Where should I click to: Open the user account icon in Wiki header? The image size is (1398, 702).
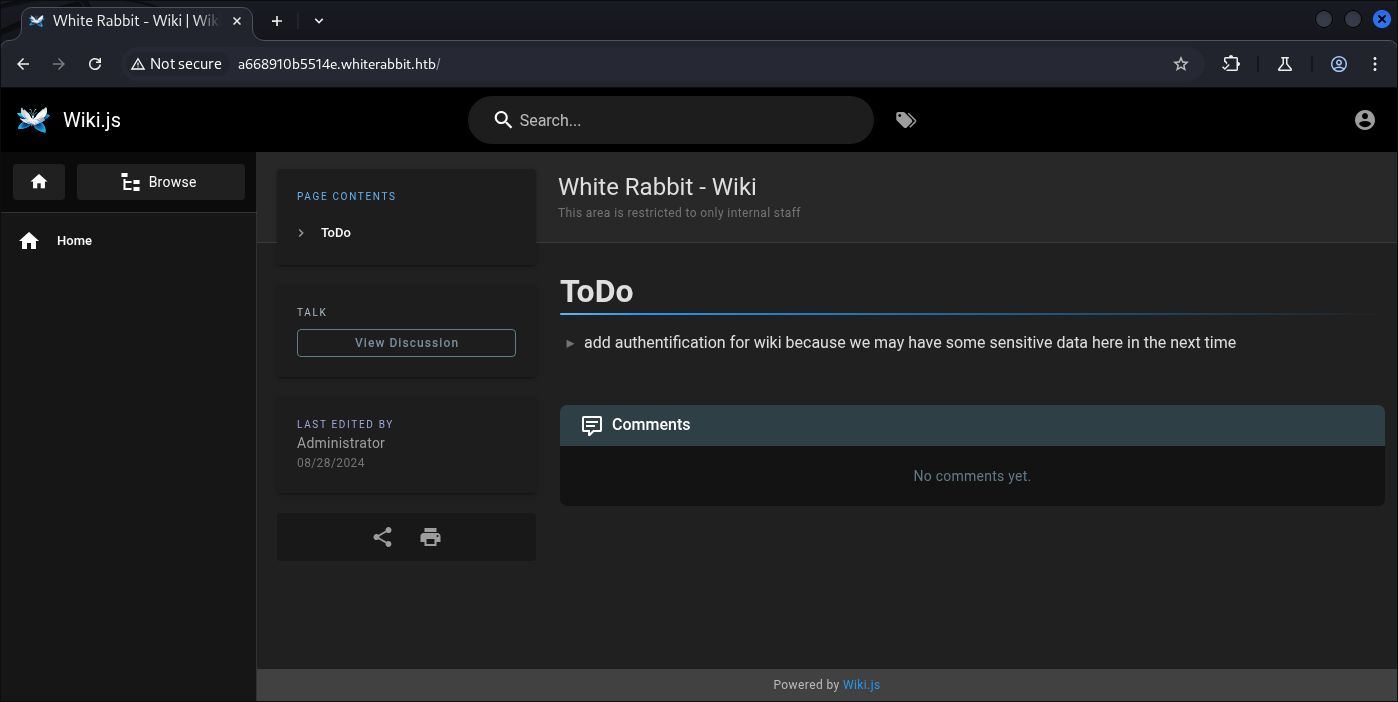[x=1364, y=120]
